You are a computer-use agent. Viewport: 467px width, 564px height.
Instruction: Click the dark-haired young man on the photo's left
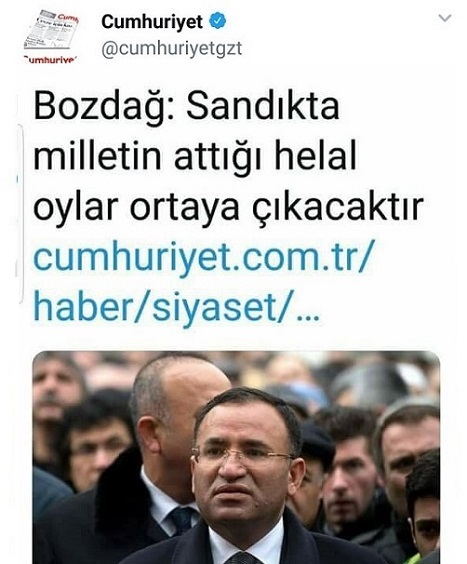[x=98, y=441]
